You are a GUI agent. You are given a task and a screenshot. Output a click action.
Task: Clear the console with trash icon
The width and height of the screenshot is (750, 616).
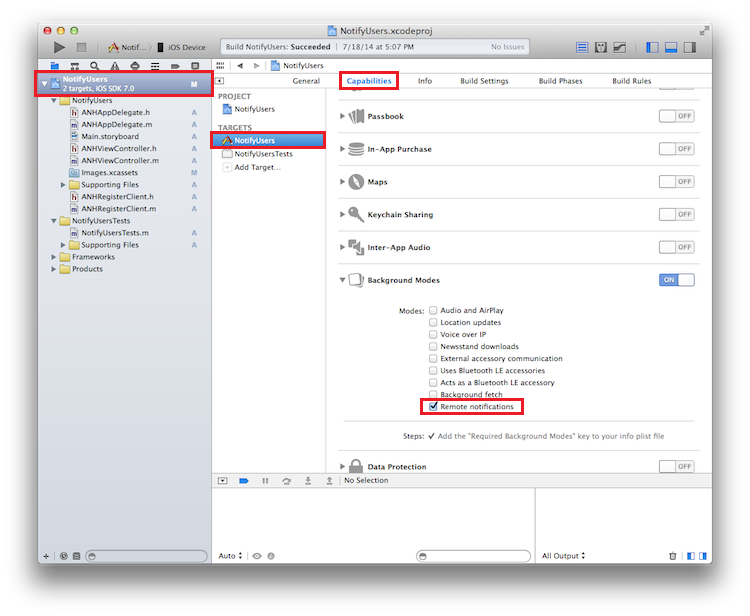click(673, 556)
